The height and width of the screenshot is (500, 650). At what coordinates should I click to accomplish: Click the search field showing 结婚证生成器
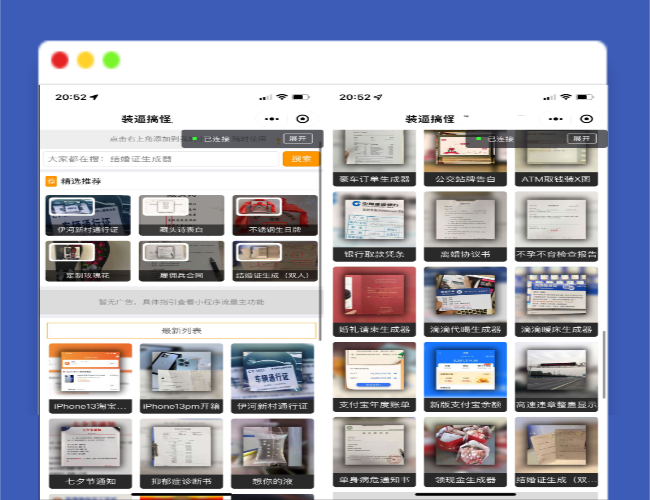161,159
